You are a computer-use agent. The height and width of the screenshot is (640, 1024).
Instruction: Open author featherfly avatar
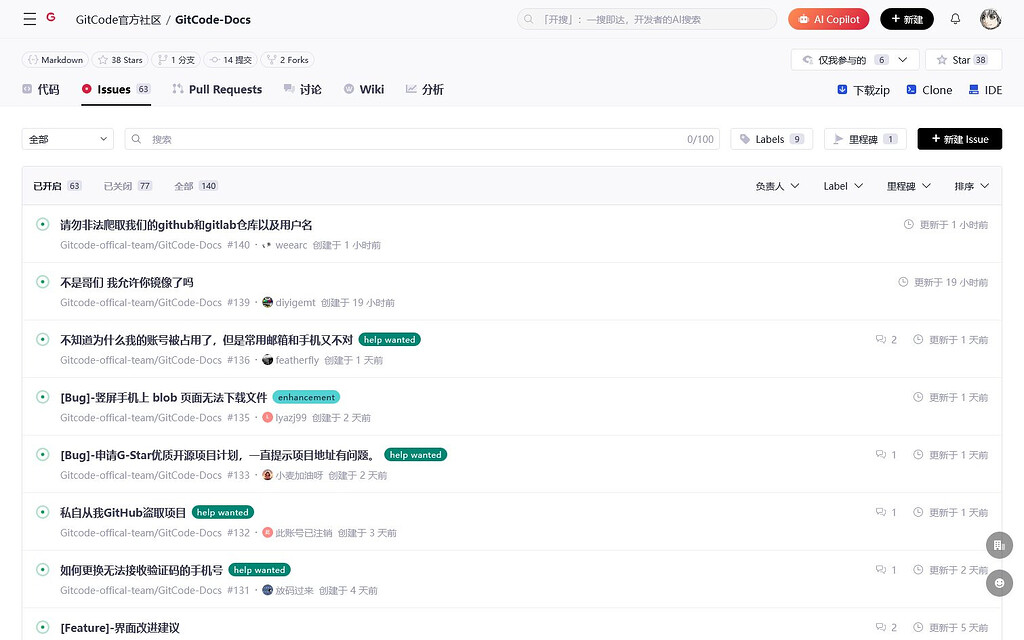tap(268, 360)
